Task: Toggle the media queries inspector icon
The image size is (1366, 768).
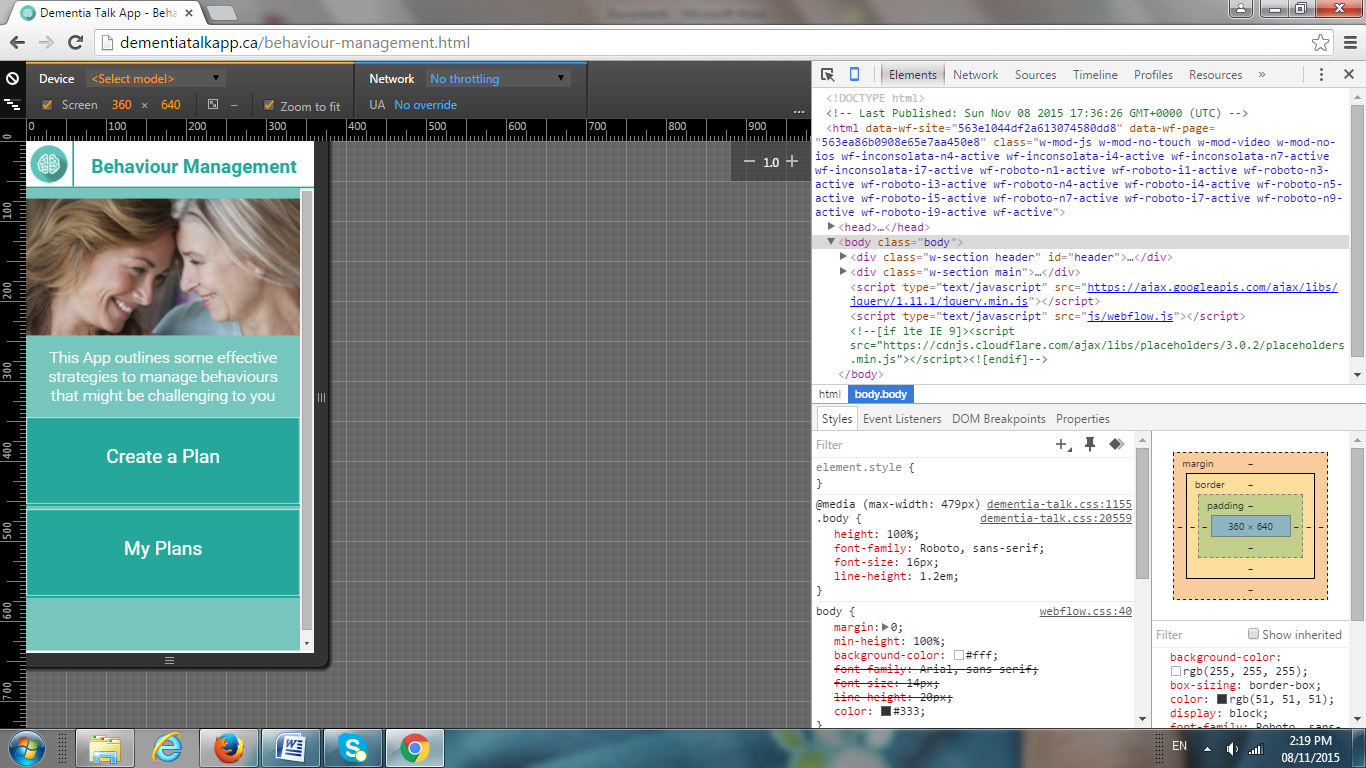Action: (12, 104)
